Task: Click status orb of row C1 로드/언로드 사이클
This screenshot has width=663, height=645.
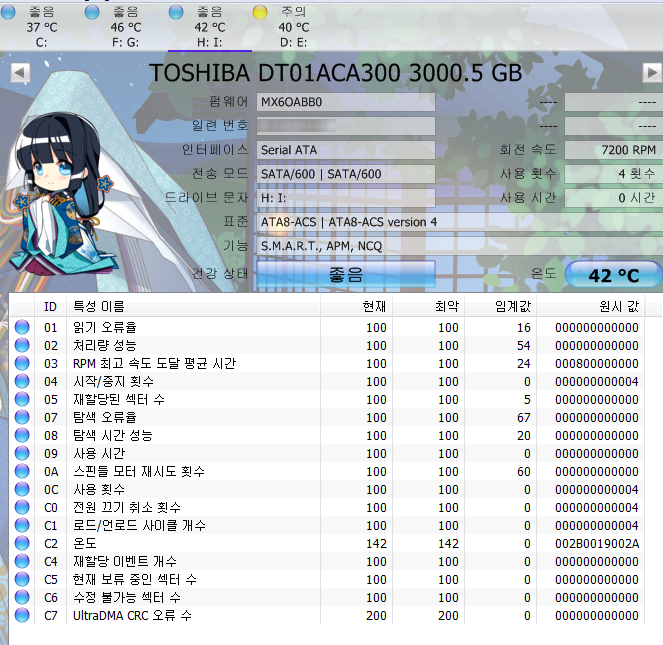Action: (22, 525)
